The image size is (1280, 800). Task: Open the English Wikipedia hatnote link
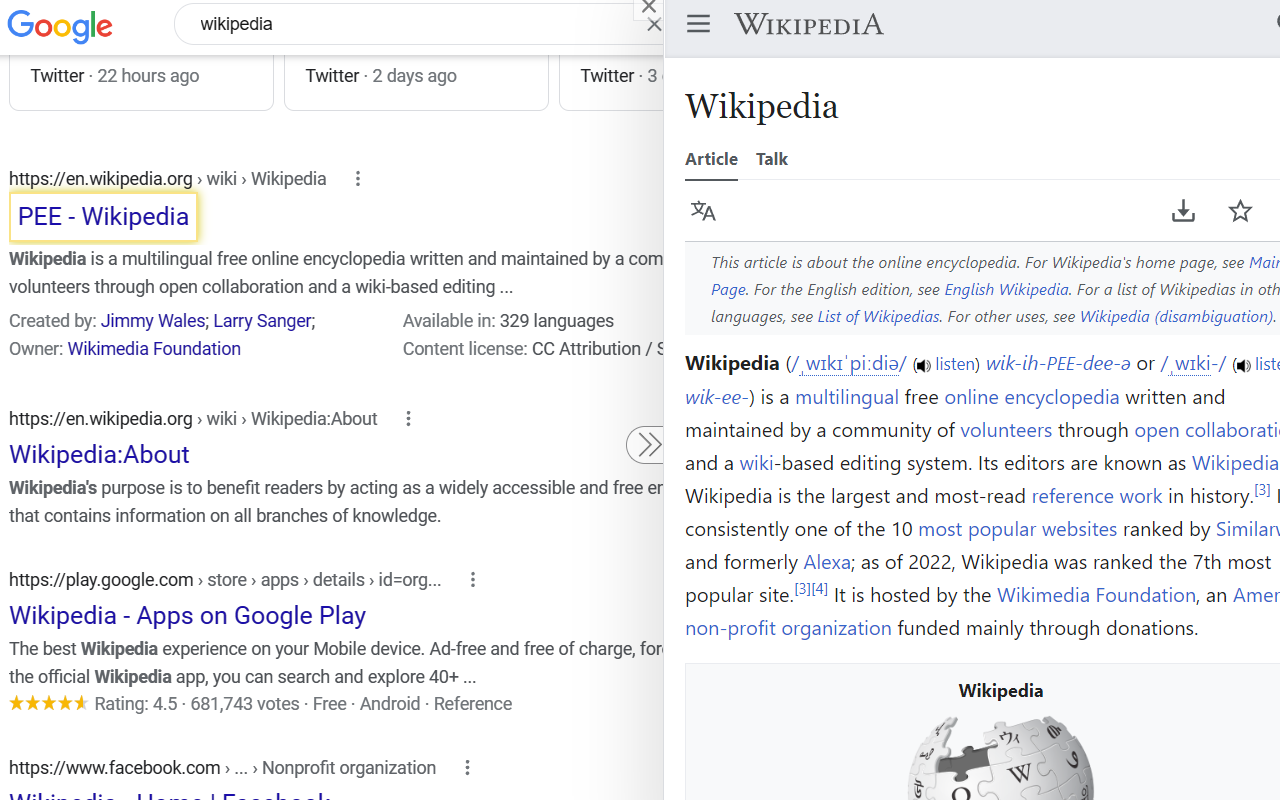tap(1006, 289)
